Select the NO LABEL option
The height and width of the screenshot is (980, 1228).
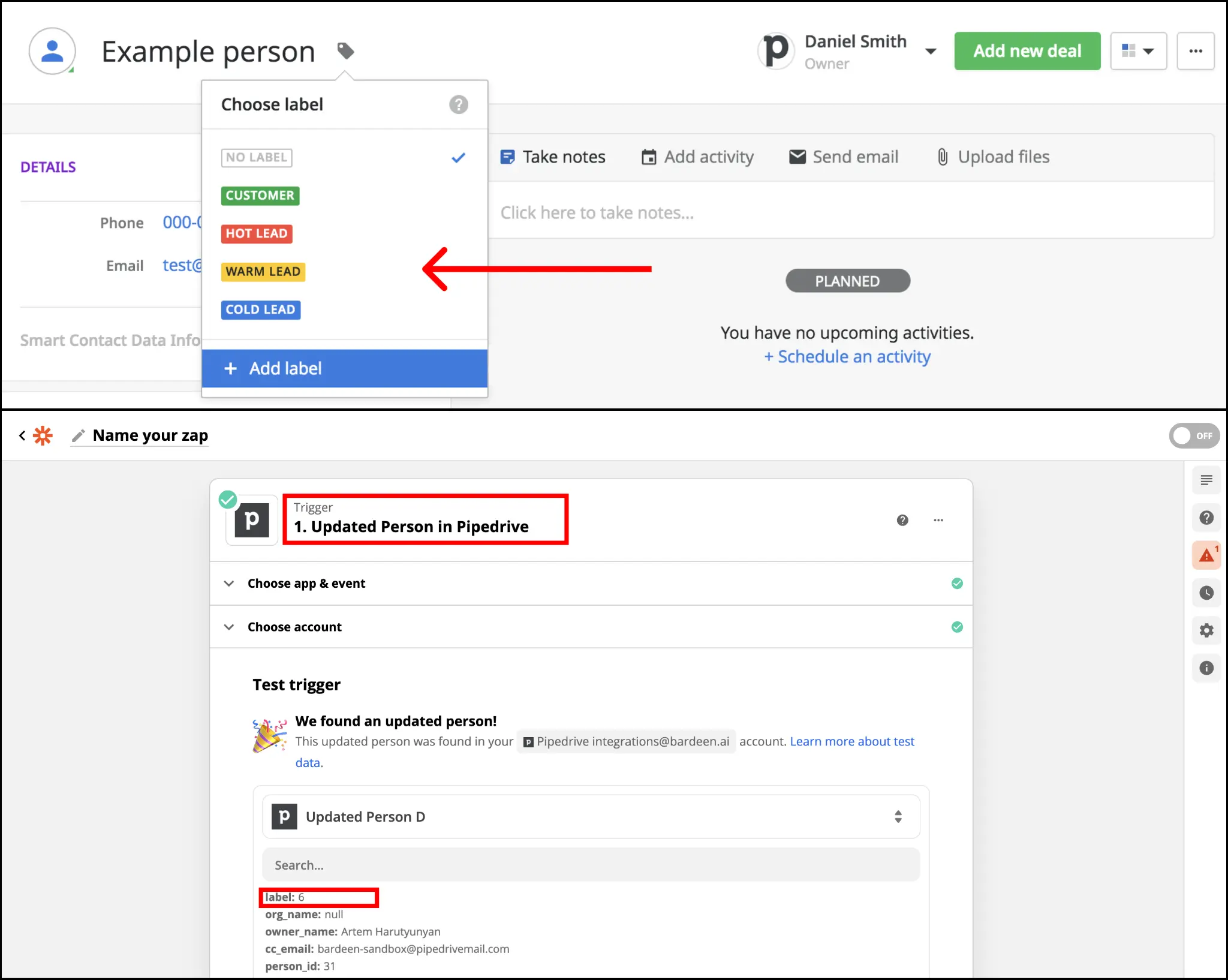pos(257,158)
